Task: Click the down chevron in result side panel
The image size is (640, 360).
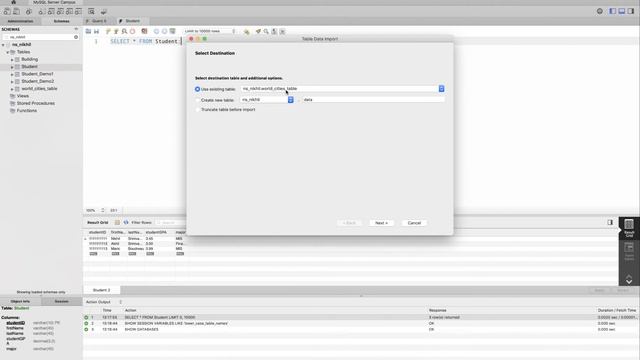Action: (x=629, y=282)
